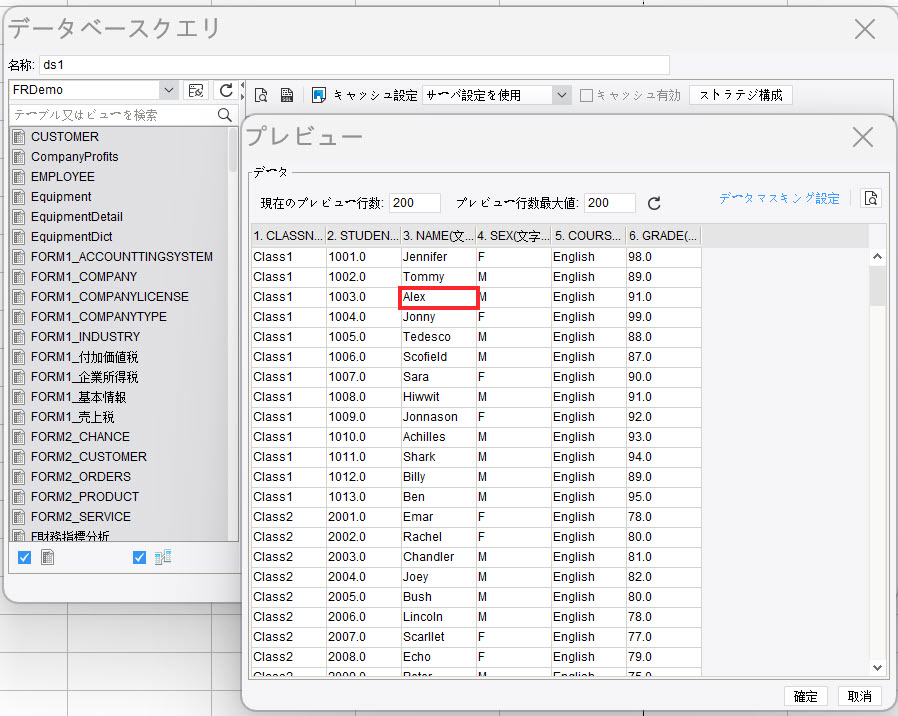
Task: Click the 3. NAME column header
Action: (438, 236)
